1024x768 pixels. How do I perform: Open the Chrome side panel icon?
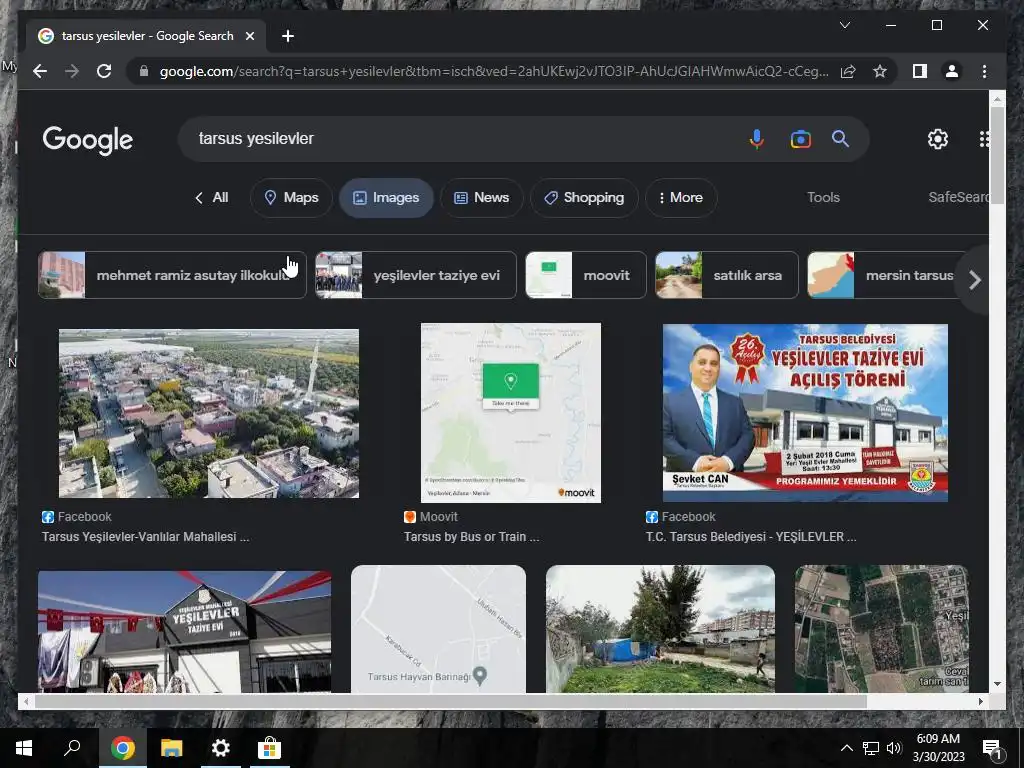(920, 71)
